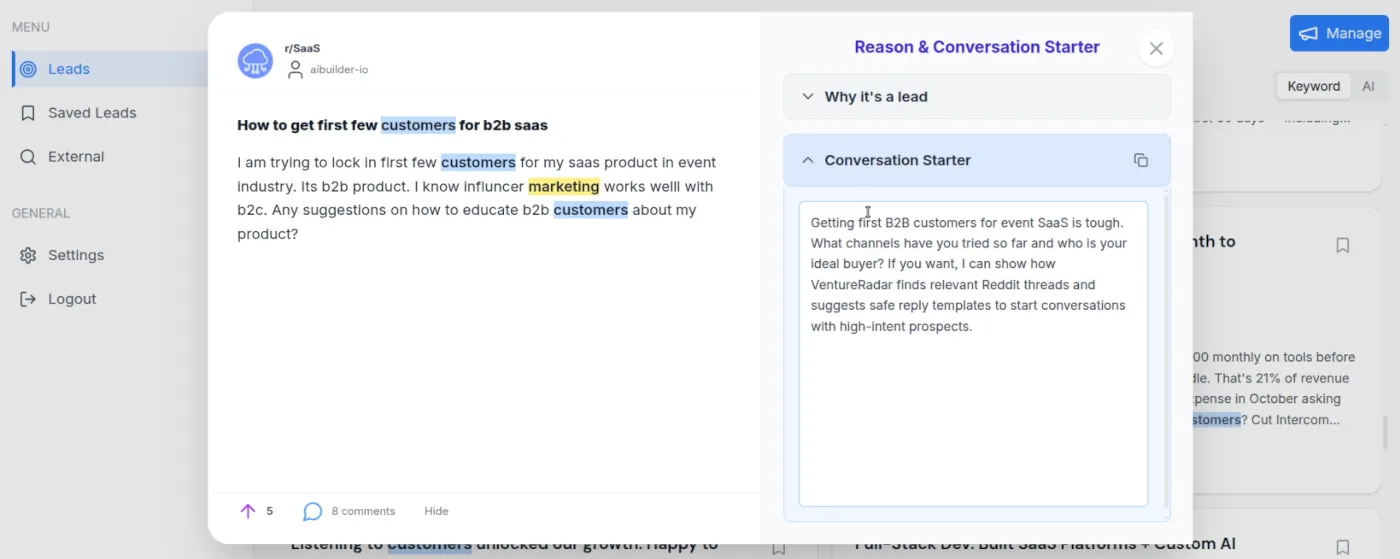Screen dimensions: 1400x559
Task: Click the Reason & Conversation Starter heading
Action: (x=977, y=47)
